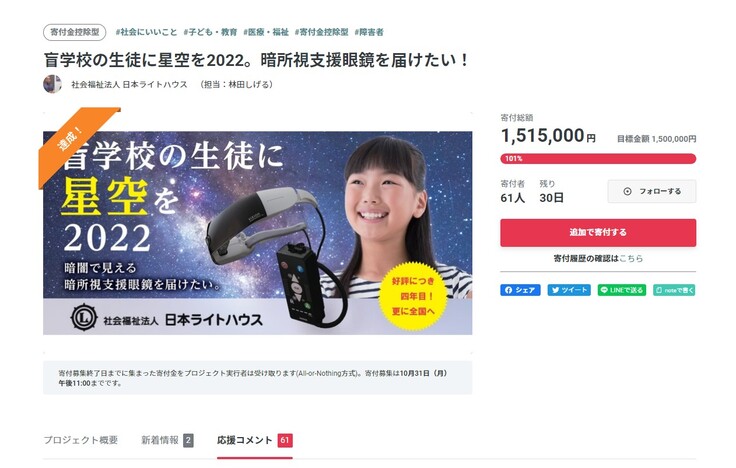Open the プロジェクト概要 tab
The height and width of the screenshot is (468, 736).
80,440
